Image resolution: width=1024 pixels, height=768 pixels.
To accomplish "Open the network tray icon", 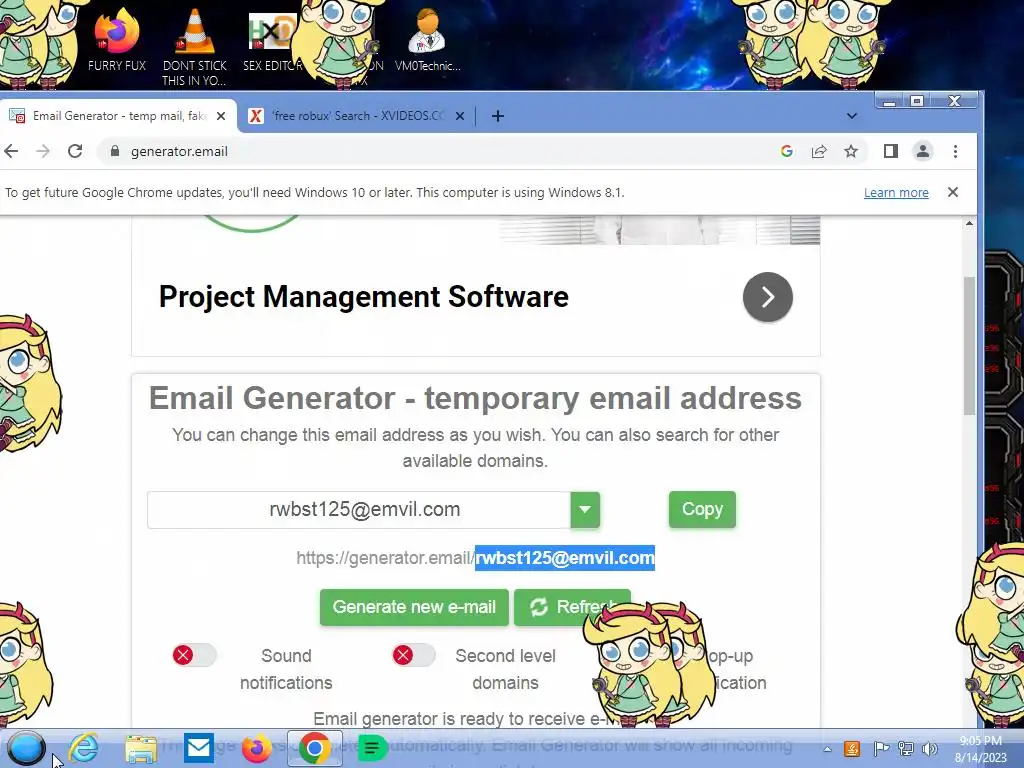I will click(906, 749).
